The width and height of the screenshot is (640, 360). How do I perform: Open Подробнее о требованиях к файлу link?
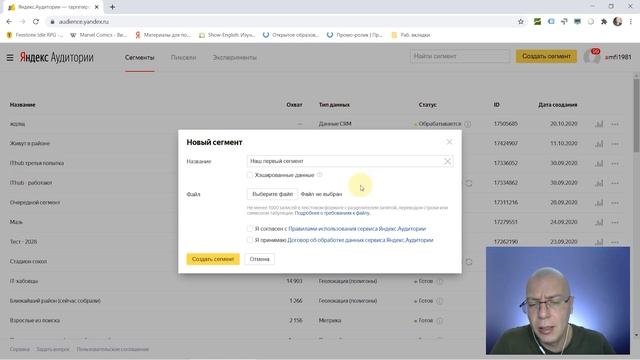click(332, 213)
